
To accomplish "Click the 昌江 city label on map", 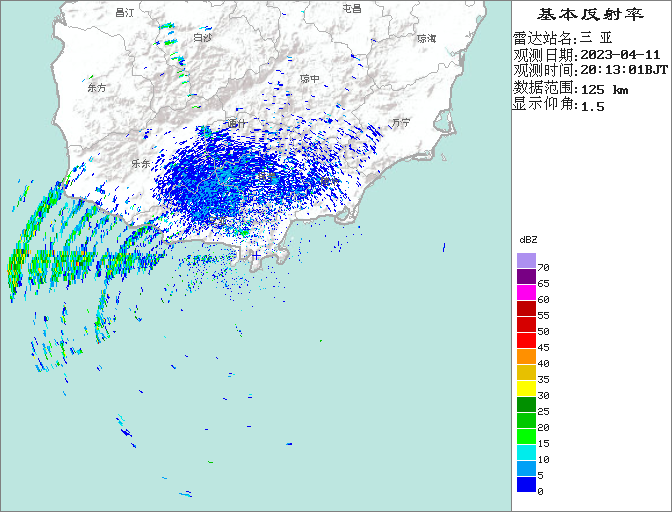I will pyautogui.click(x=125, y=13).
